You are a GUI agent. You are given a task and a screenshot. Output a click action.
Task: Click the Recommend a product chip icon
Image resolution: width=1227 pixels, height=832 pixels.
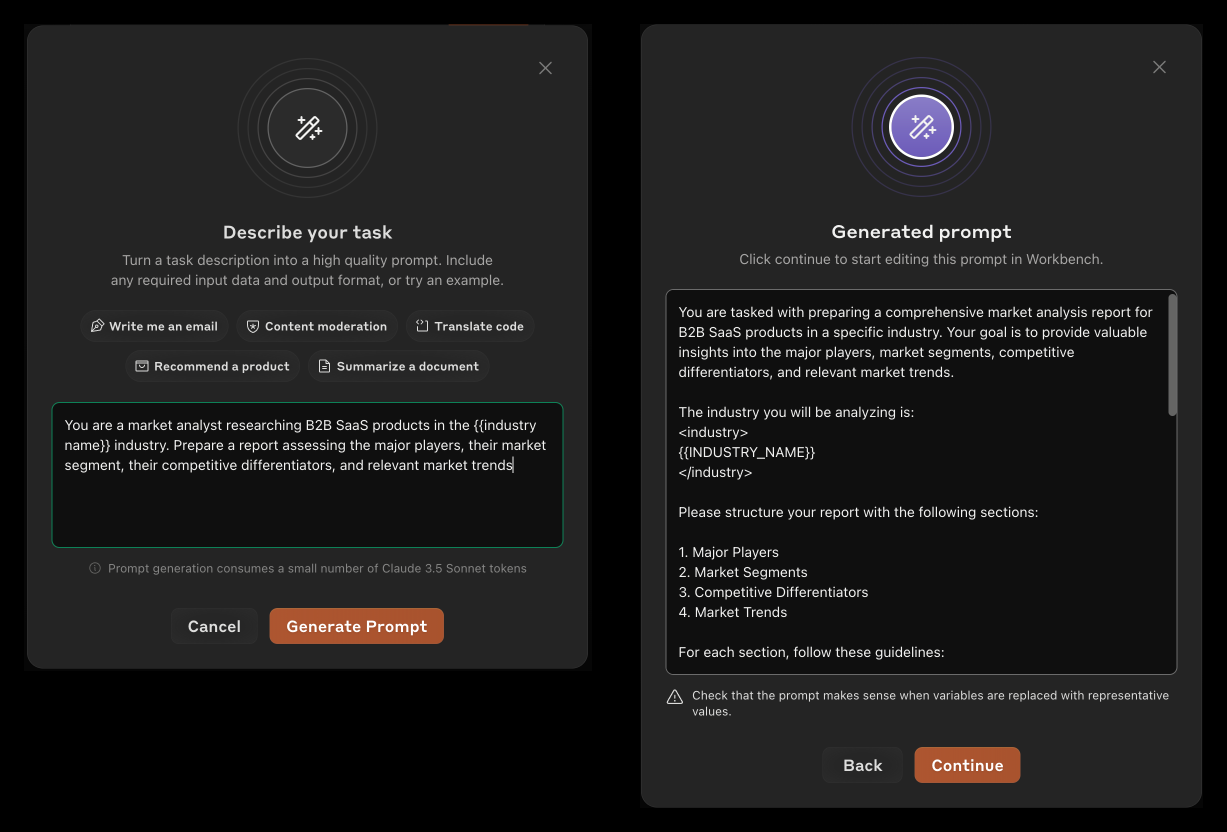tap(142, 366)
